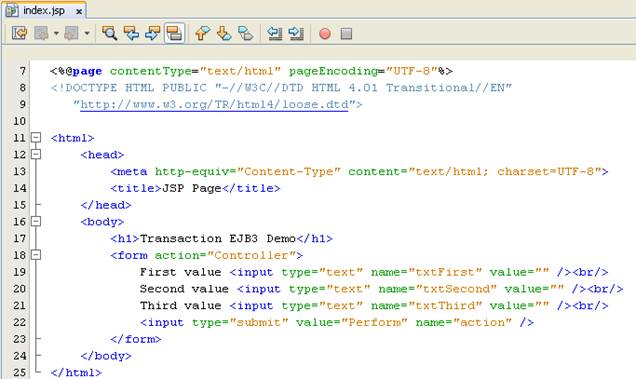Place cursor on the meta tag
The image size is (636, 379).
129,172
